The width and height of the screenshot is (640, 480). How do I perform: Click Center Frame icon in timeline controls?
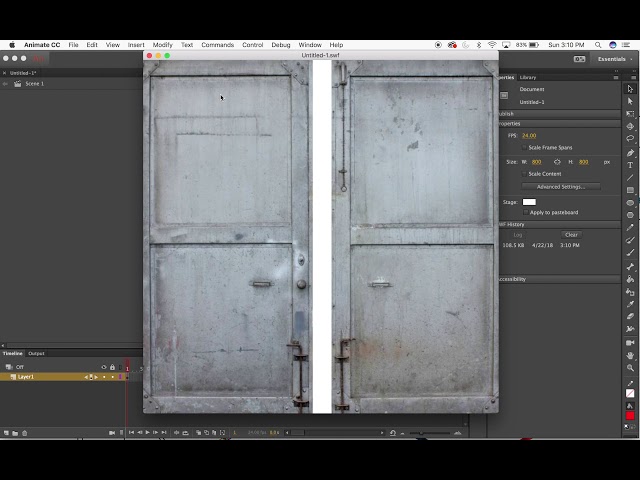(x=176, y=433)
